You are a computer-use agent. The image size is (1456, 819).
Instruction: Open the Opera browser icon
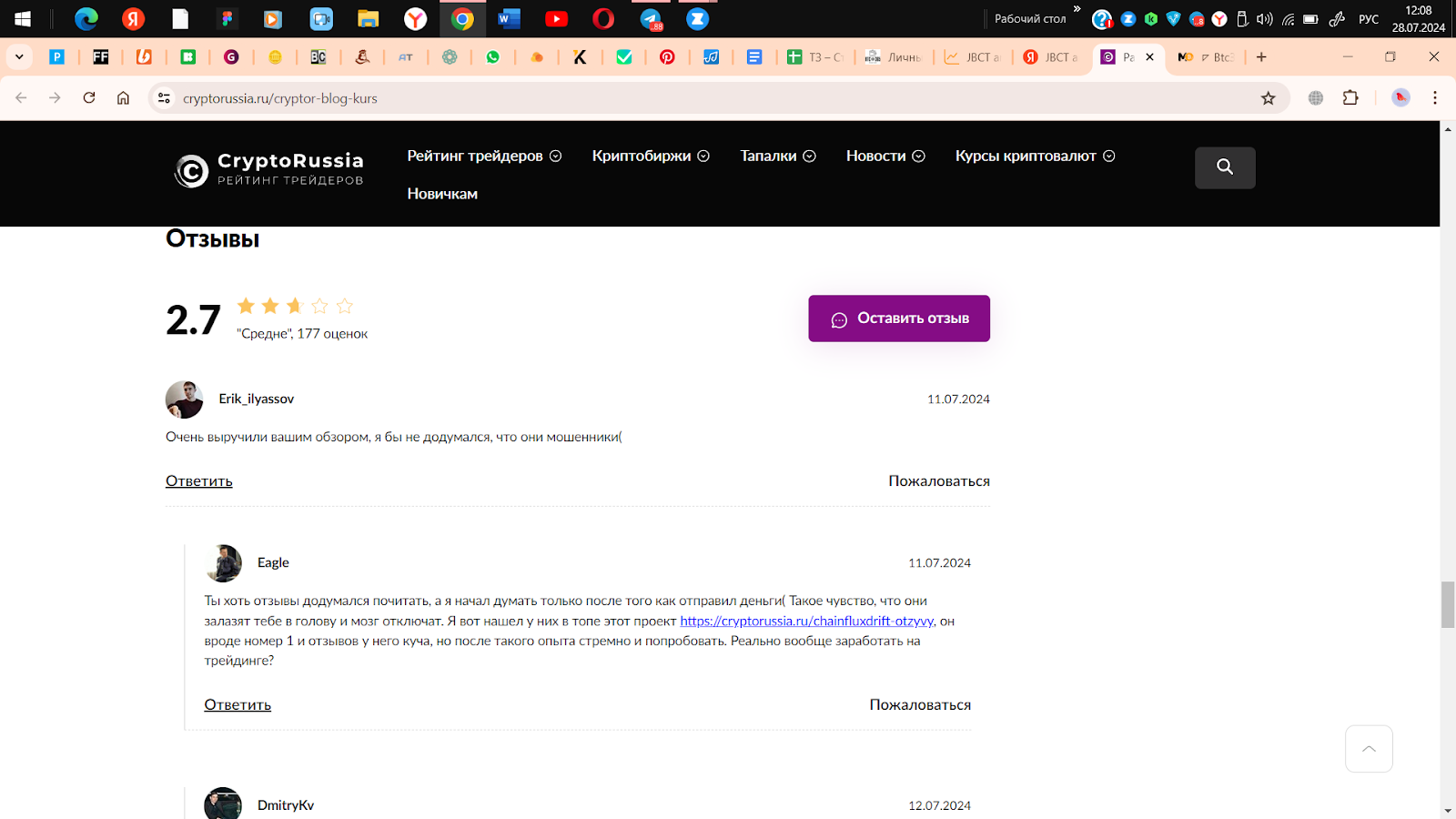[603, 18]
